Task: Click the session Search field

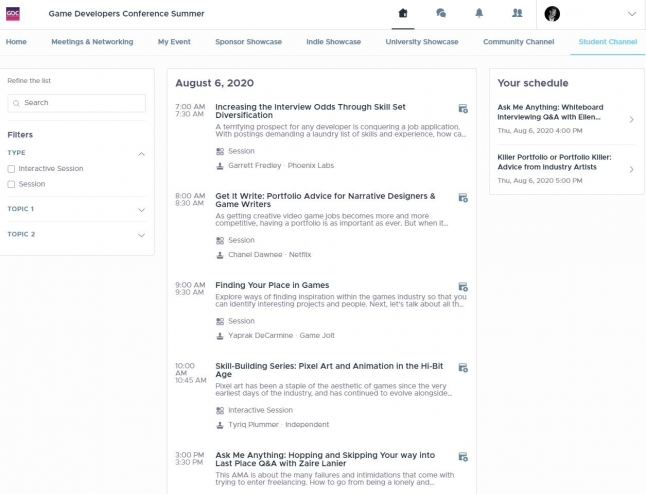Action: [x=77, y=103]
